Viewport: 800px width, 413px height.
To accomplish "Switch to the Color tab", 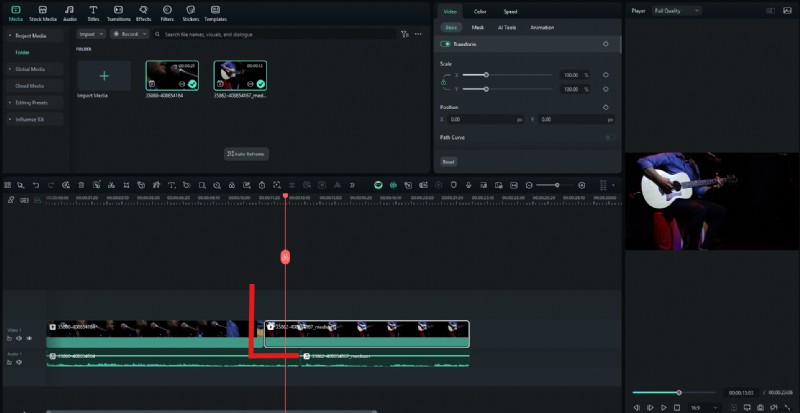I will pos(480,11).
